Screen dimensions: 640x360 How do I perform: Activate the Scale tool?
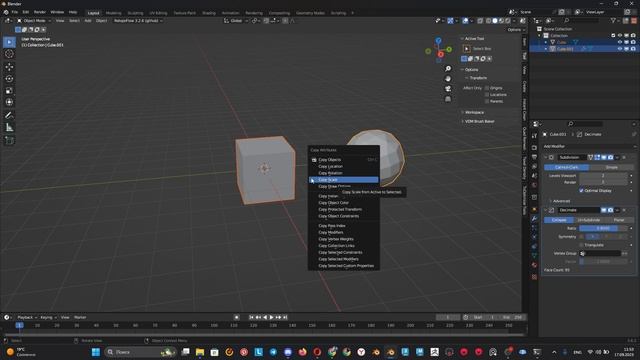[x=9, y=91]
